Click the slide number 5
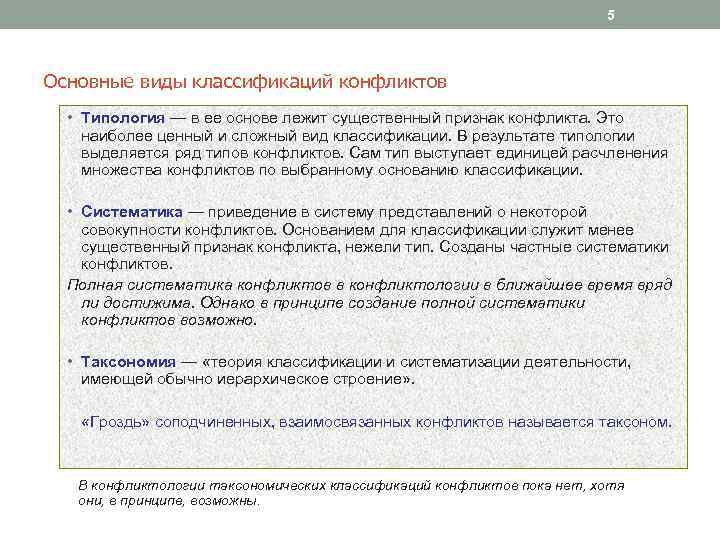 (611, 15)
